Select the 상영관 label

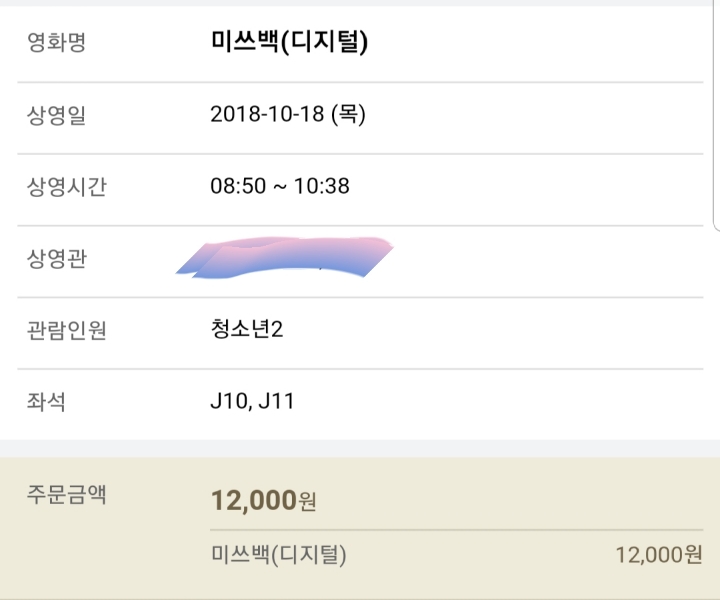[x=56, y=258]
